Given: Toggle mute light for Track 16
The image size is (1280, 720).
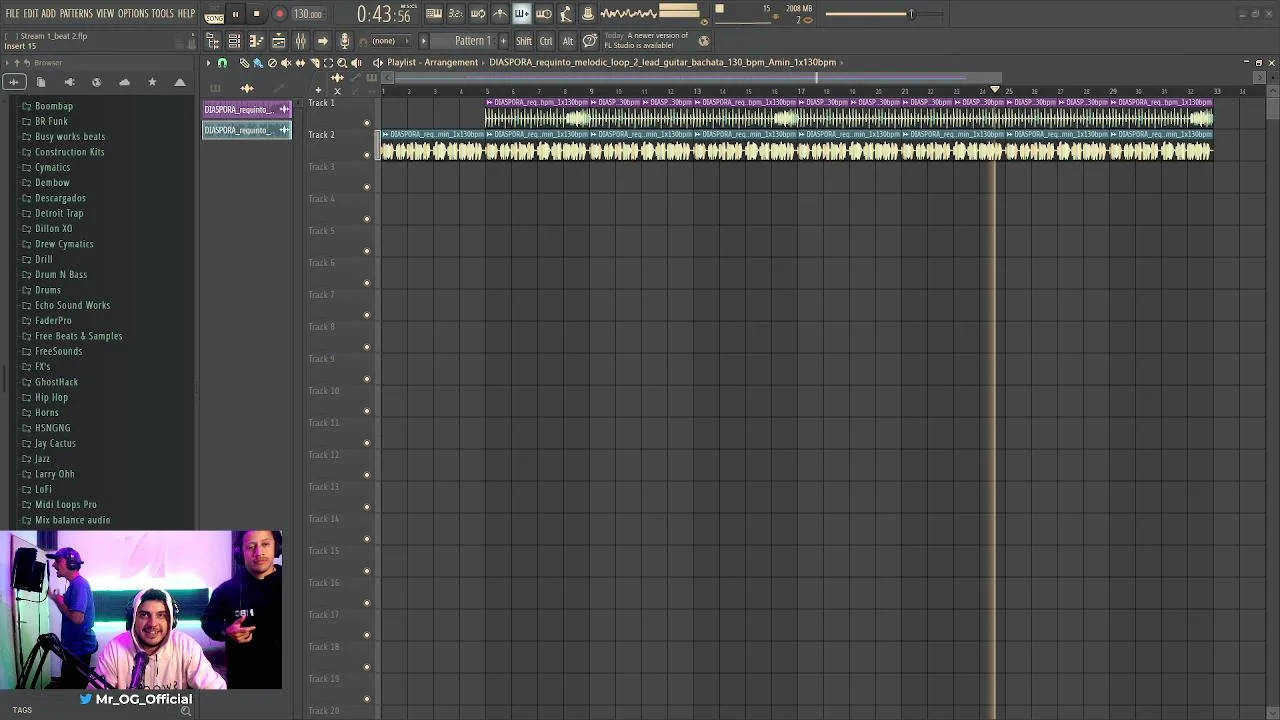Looking at the screenshot, I should pos(367,602).
